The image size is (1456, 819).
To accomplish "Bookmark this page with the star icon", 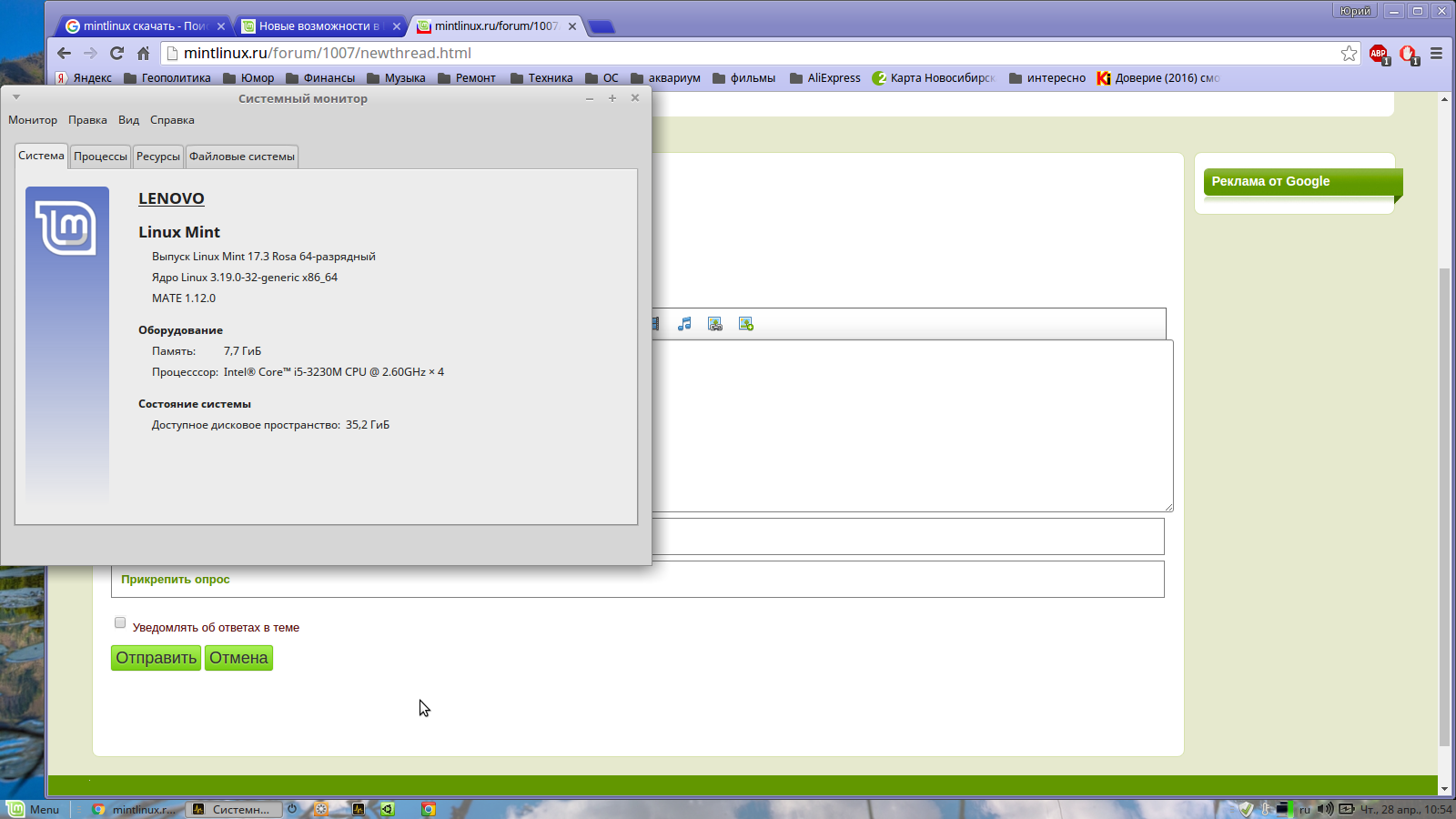I will pos(1349,54).
